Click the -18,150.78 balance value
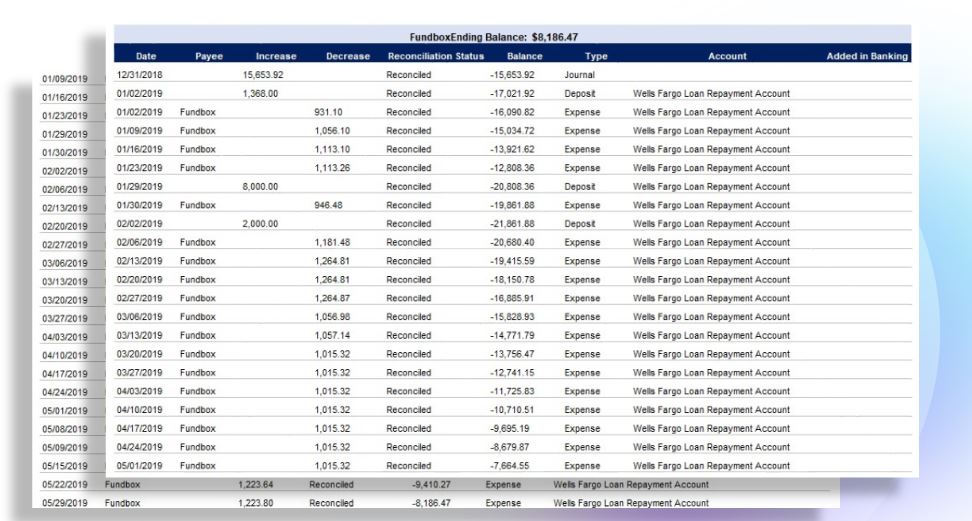The height and width of the screenshot is (521, 972). (512, 279)
